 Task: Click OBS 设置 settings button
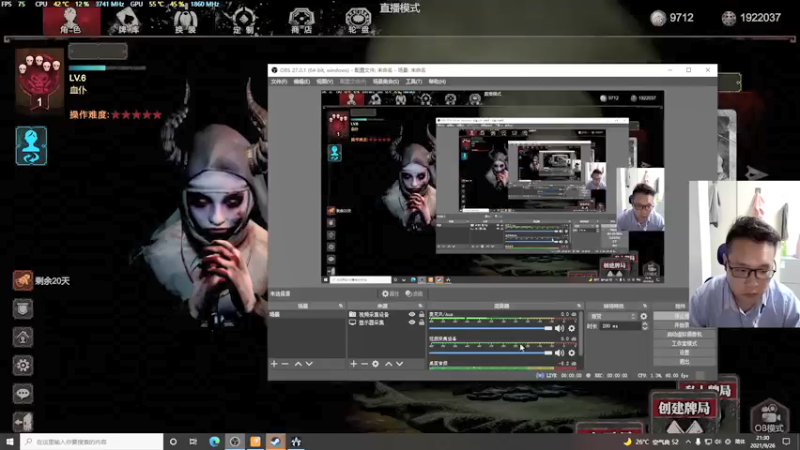click(684, 353)
